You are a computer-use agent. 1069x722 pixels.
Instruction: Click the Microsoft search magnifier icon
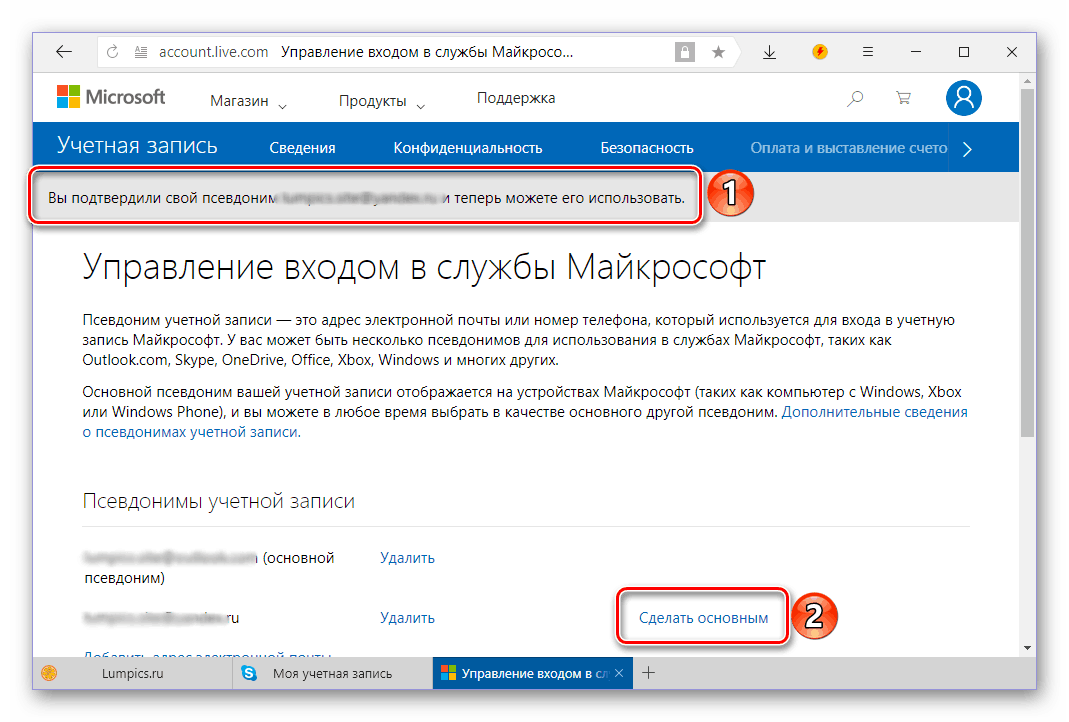tap(855, 98)
